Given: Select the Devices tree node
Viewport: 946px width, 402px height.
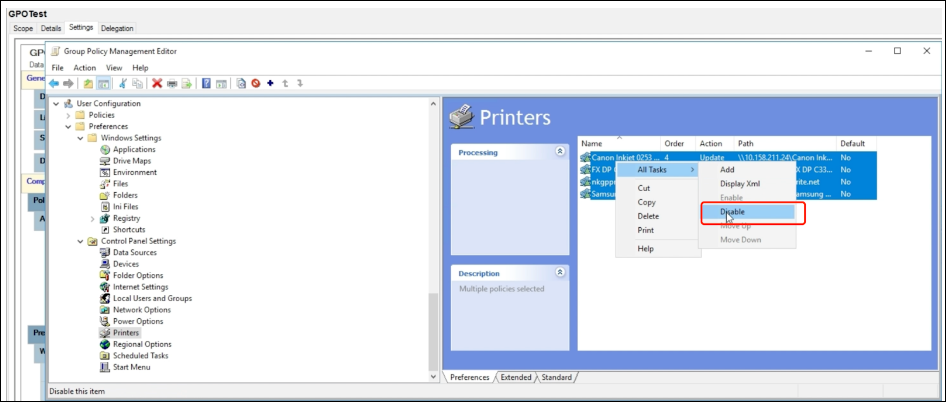Looking at the screenshot, I should (125, 264).
